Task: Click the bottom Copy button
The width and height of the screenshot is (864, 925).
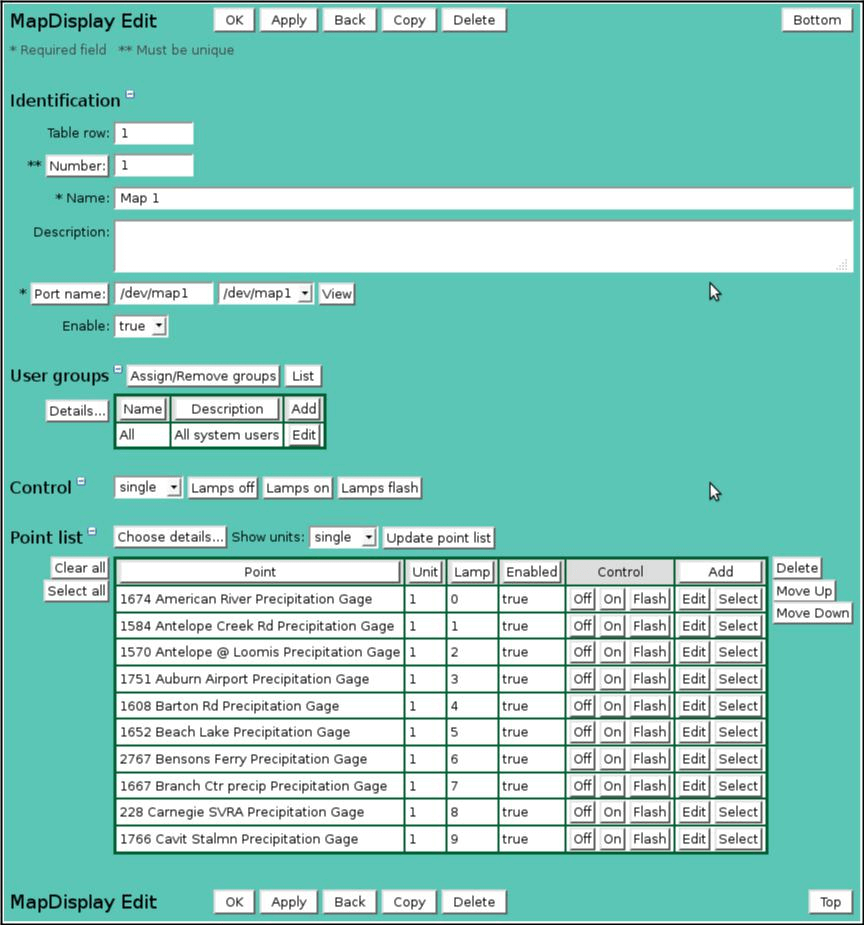Action: [x=409, y=901]
